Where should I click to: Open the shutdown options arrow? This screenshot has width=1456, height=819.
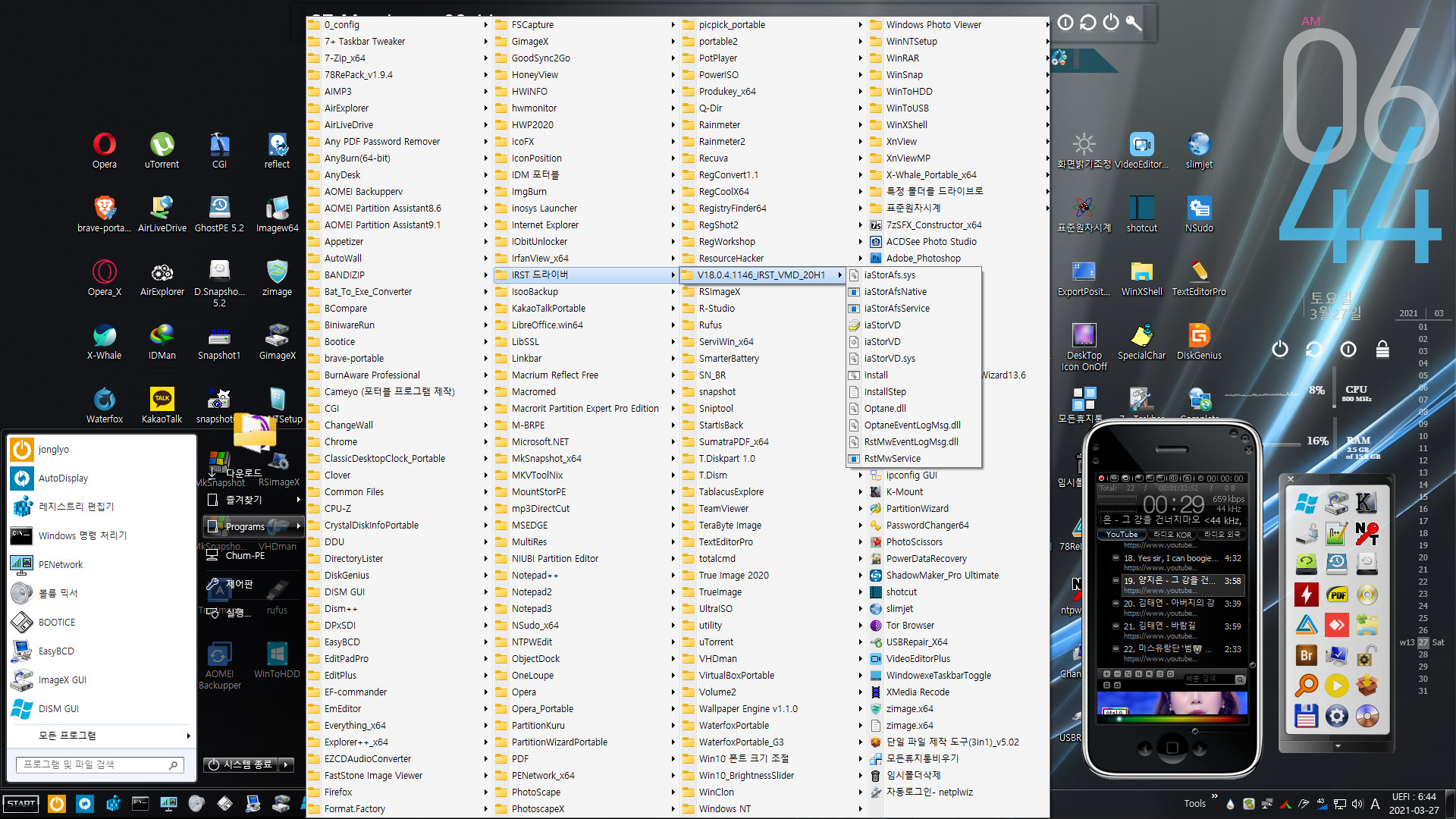[x=287, y=764]
